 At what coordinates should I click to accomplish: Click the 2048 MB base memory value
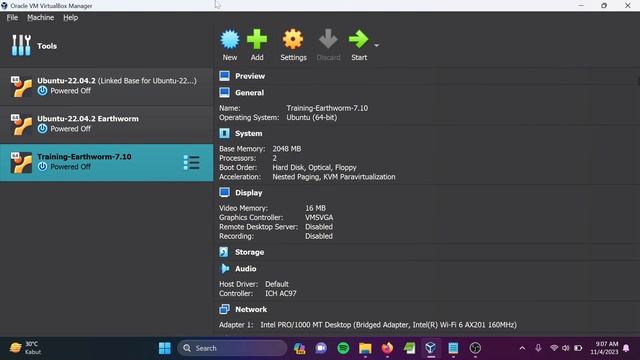pos(287,149)
